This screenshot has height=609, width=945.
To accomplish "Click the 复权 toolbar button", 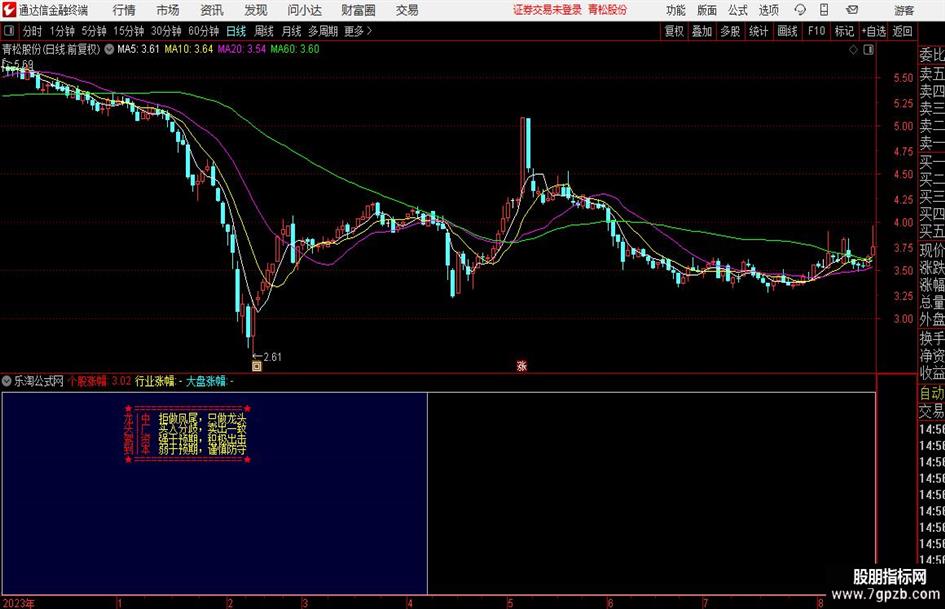I will point(674,31).
